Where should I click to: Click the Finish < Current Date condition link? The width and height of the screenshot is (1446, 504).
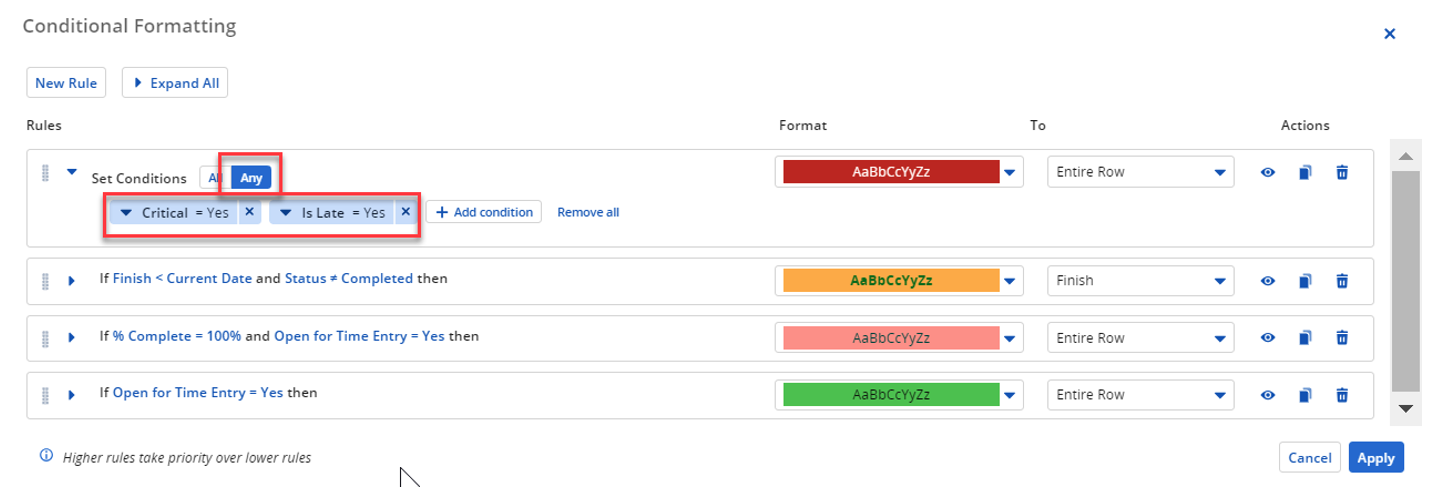[182, 279]
